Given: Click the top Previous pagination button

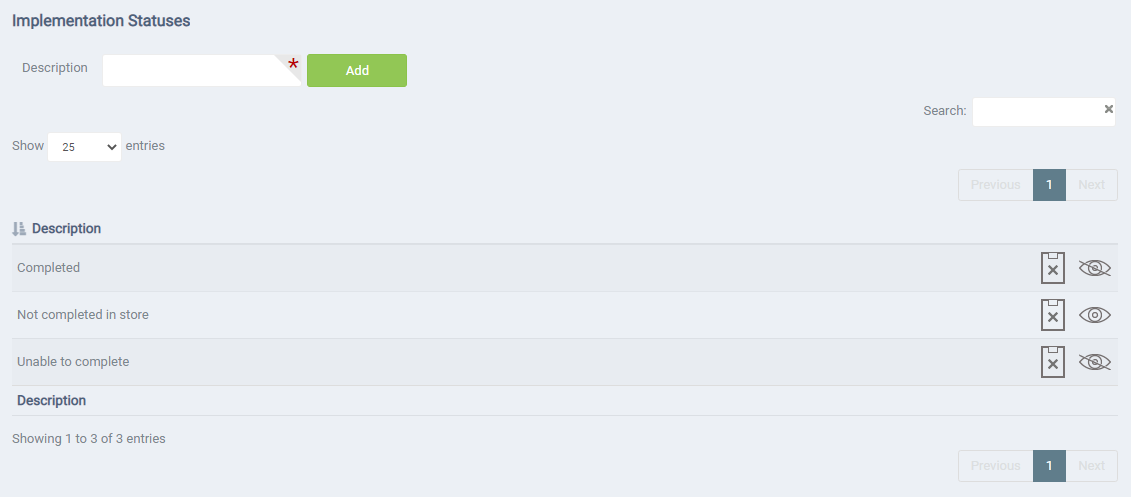Looking at the screenshot, I should (995, 185).
